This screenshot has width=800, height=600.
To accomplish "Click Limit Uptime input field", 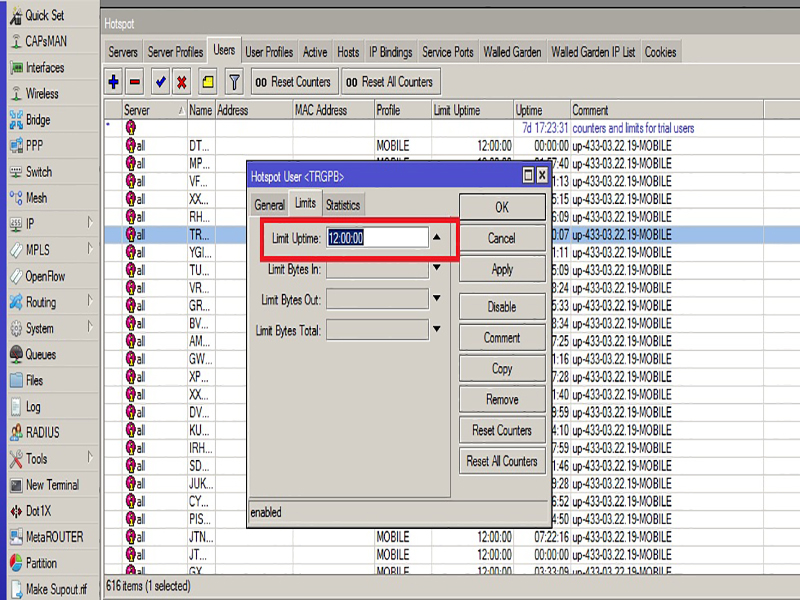I will tap(378, 238).
